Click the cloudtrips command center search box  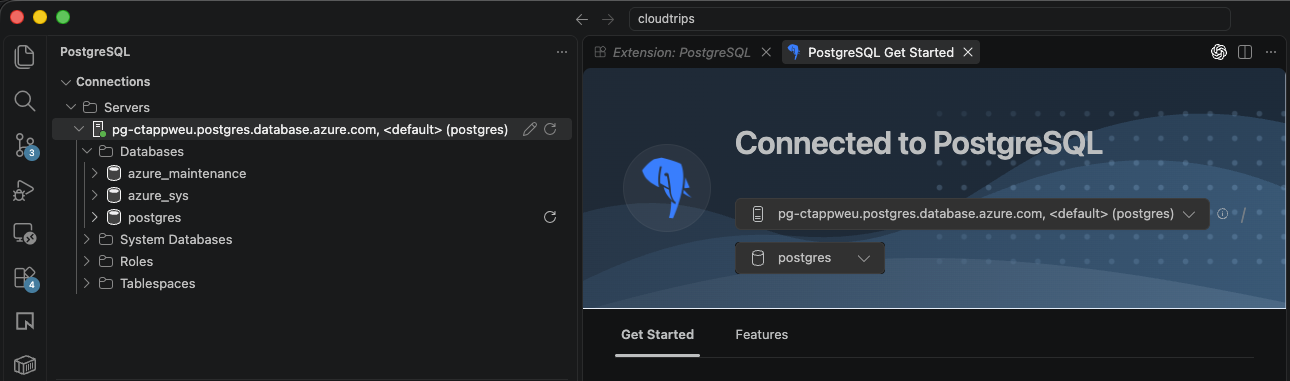coord(929,19)
